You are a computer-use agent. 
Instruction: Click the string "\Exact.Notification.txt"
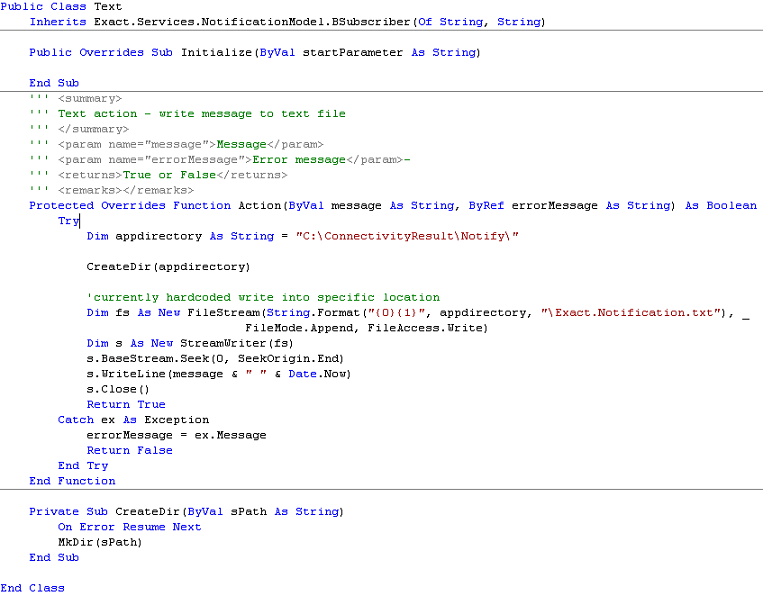(631, 313)
